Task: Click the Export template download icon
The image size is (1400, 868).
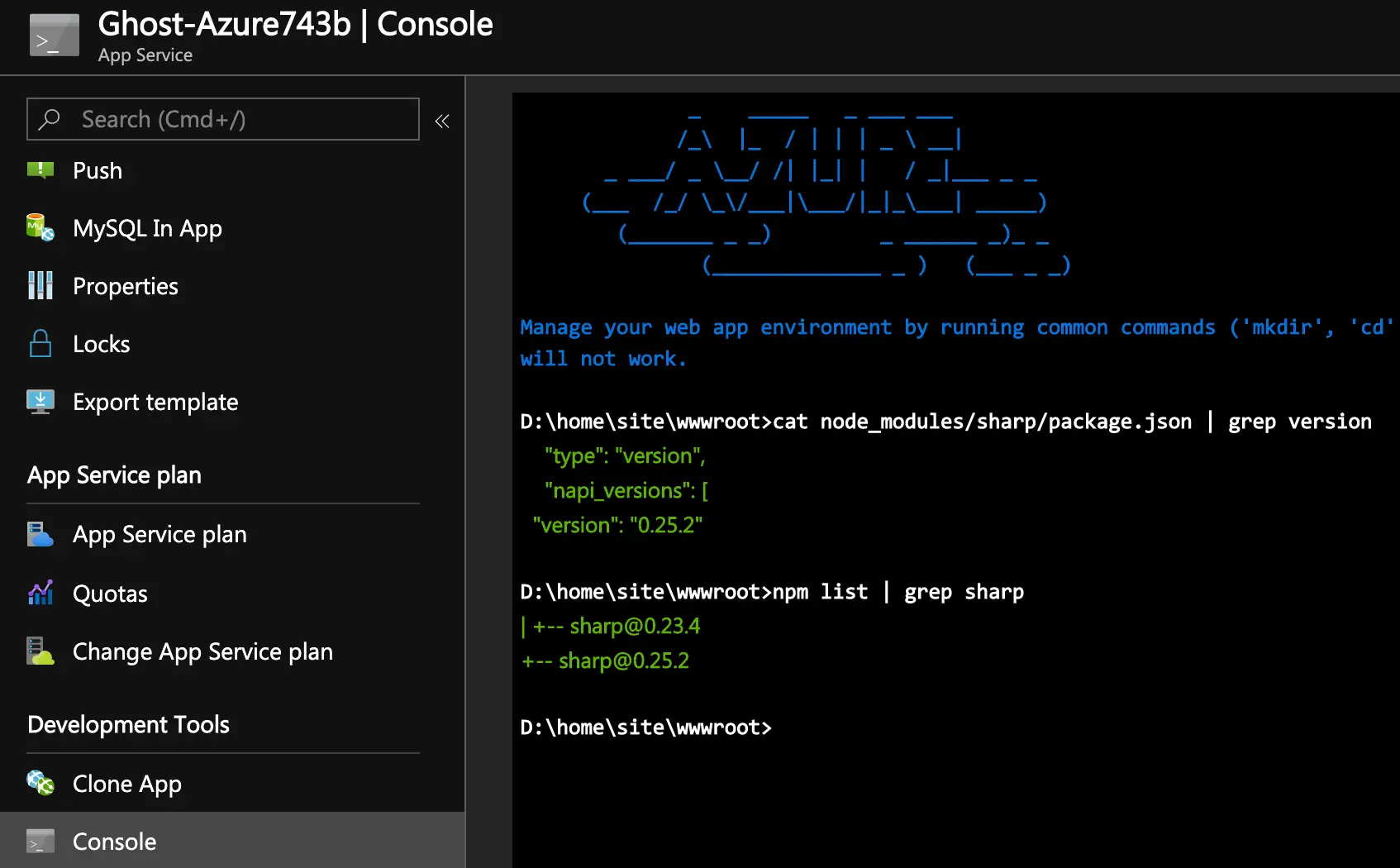Action: (x=40, y=402)
